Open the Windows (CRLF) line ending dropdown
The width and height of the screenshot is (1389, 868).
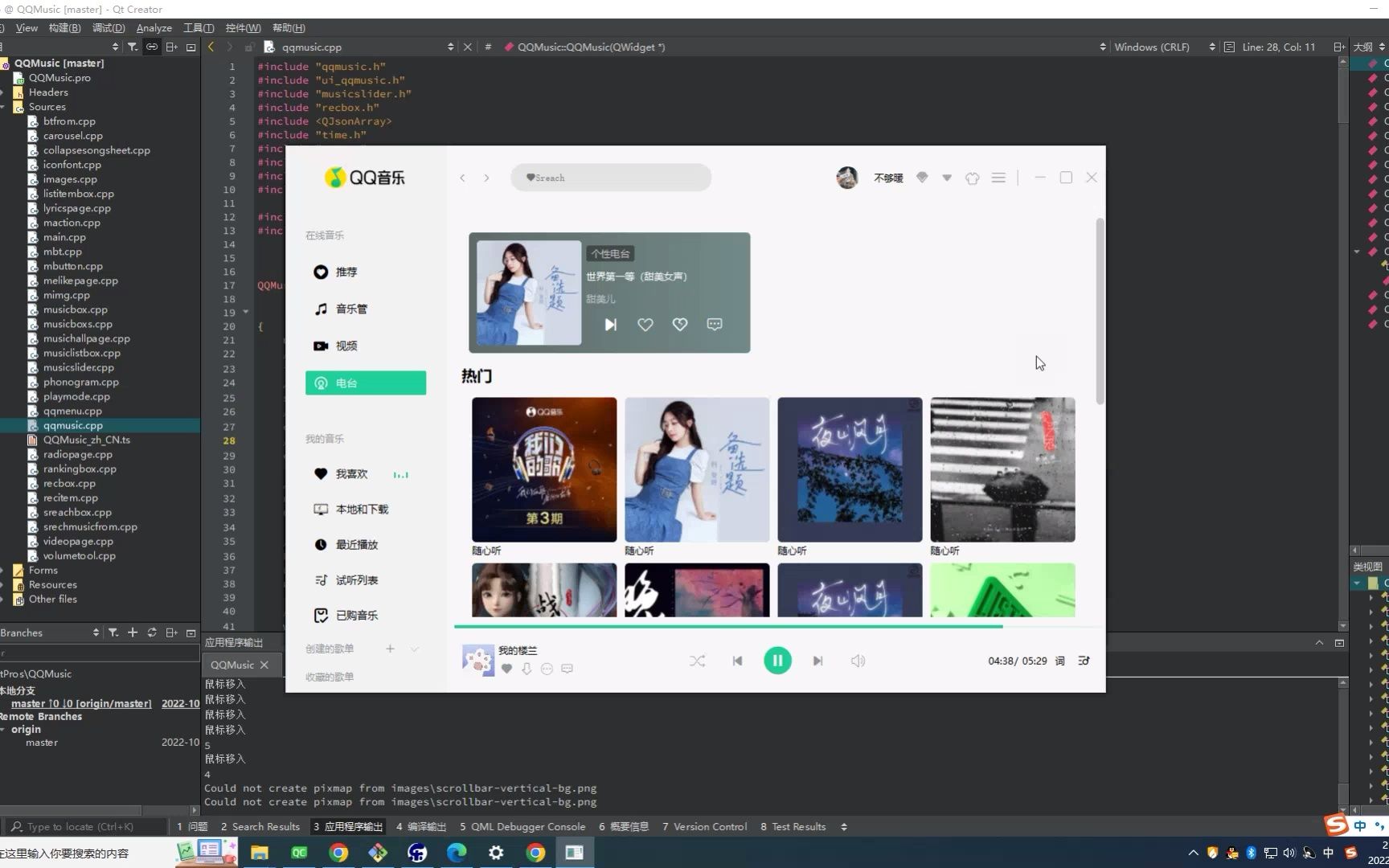1165,47
